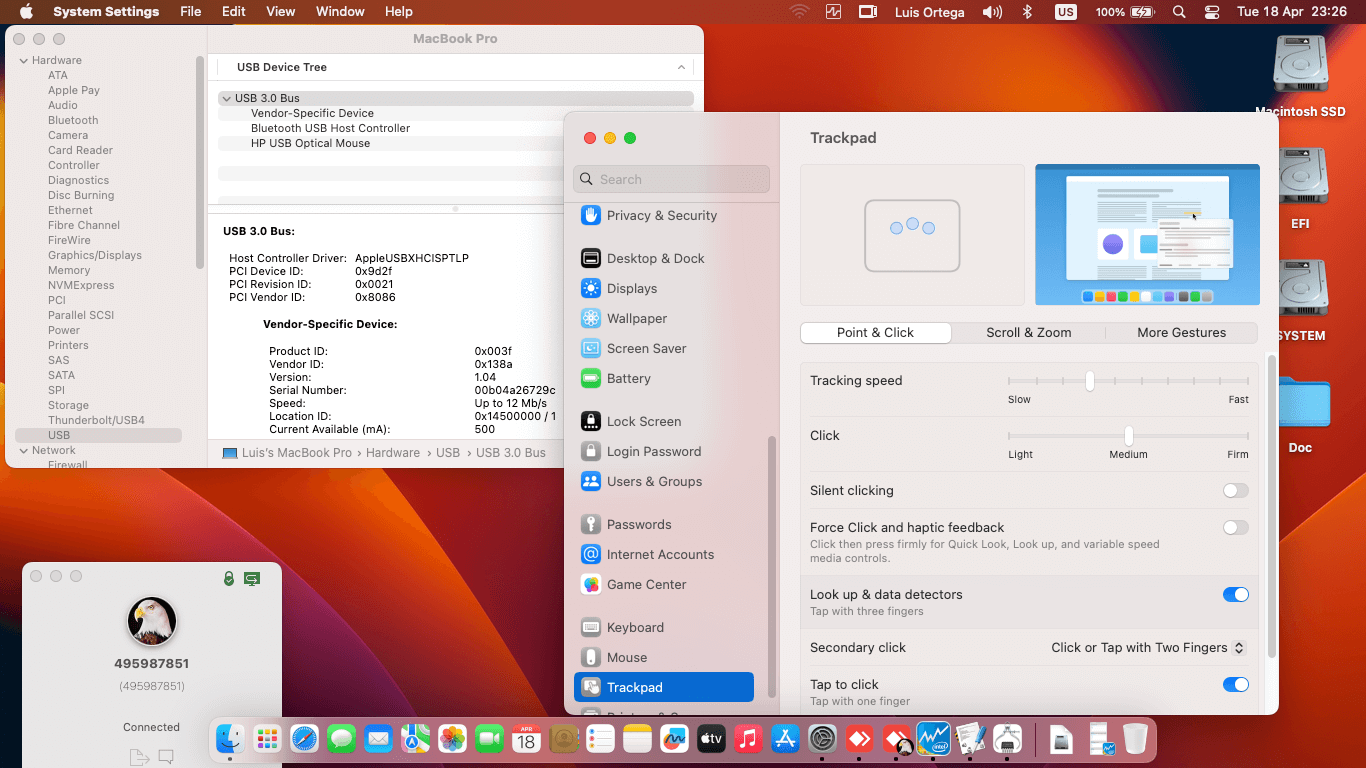Disable Tap to click toggle
Viewport: 1366px width, 768px height.
point(1236,685)
